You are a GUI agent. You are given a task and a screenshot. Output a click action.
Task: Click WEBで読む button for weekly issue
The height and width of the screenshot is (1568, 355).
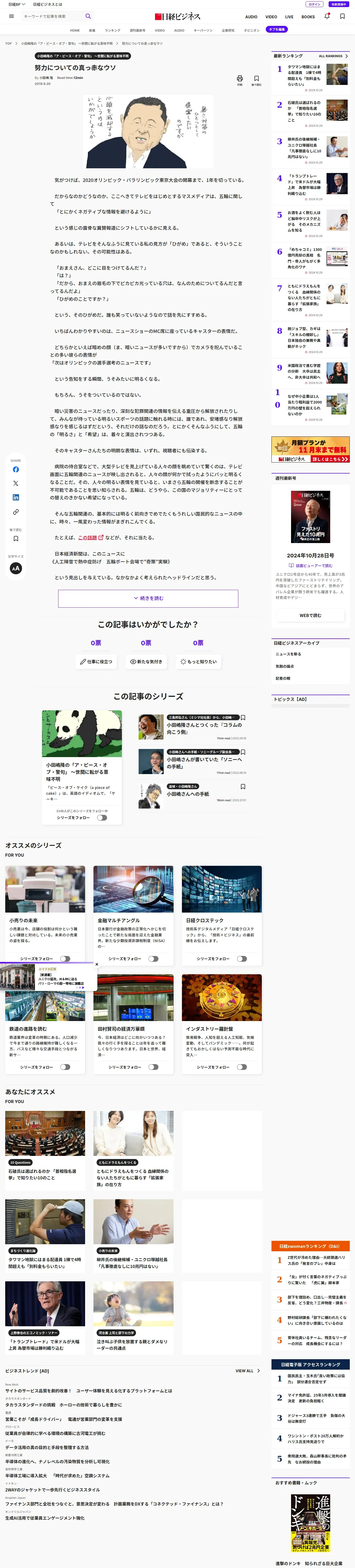pyautogui.click(x=311, y=615)
